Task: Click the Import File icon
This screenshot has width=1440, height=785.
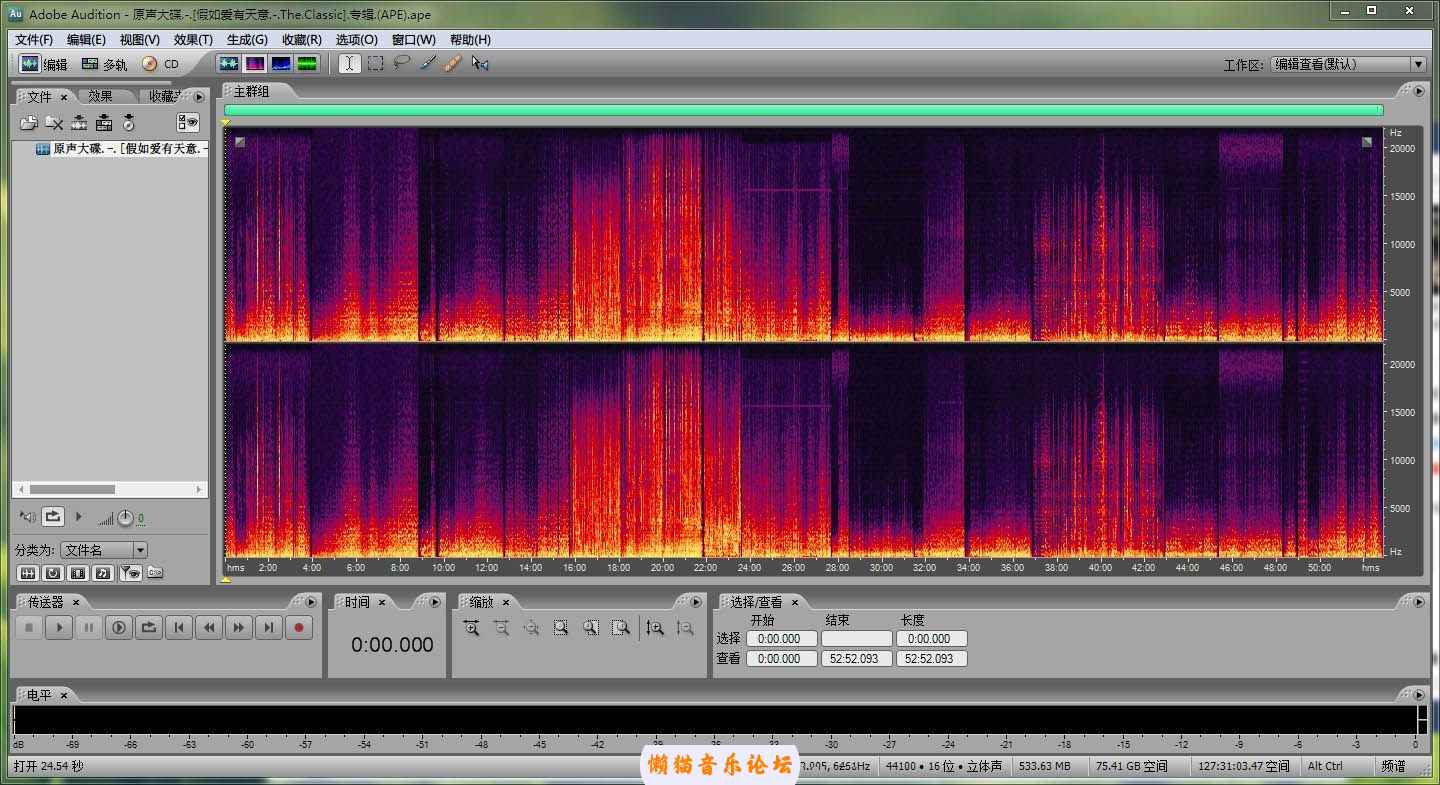Action: [28, 123]
